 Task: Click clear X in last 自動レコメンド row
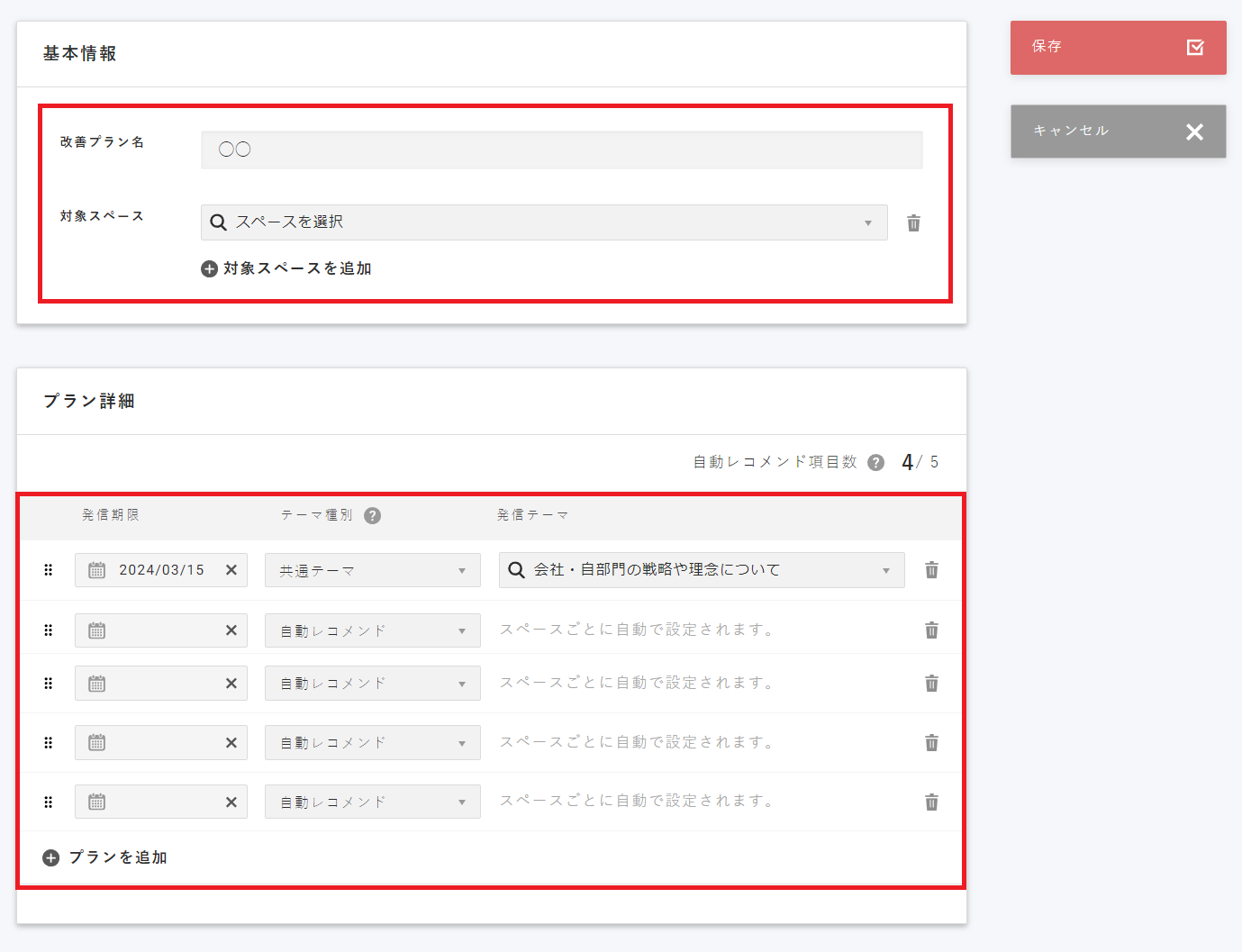(x=231, y=802)
